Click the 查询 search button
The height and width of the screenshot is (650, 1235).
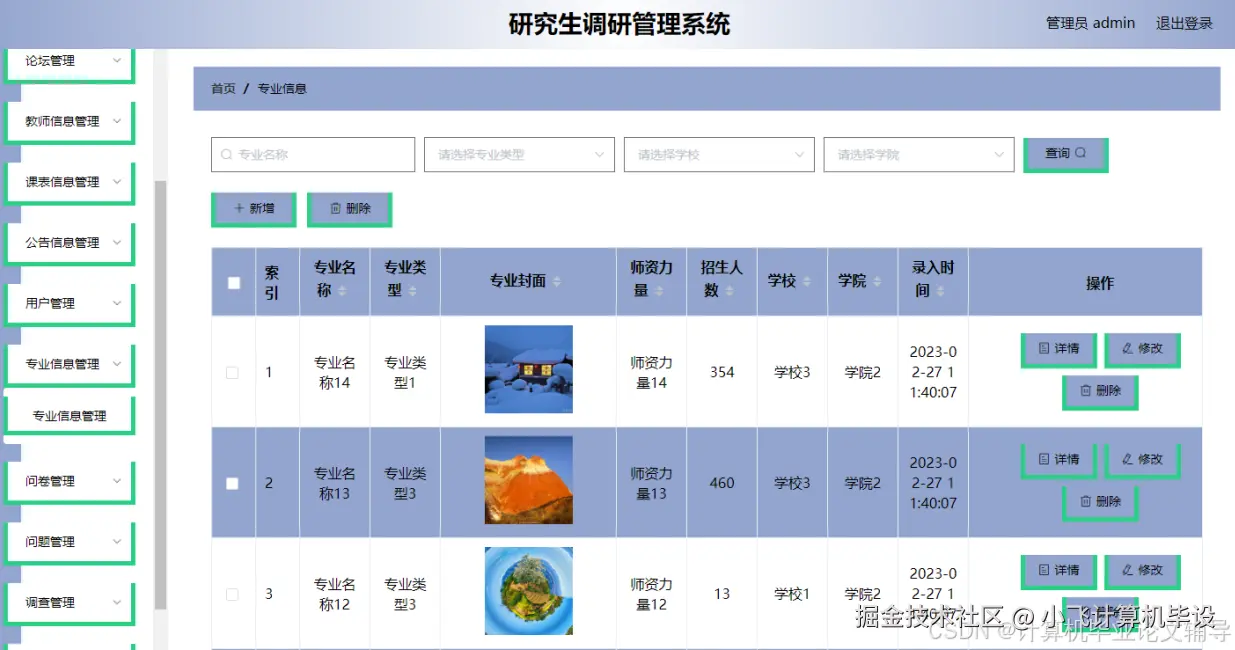pyautogui.click(x=1064, y=154)
